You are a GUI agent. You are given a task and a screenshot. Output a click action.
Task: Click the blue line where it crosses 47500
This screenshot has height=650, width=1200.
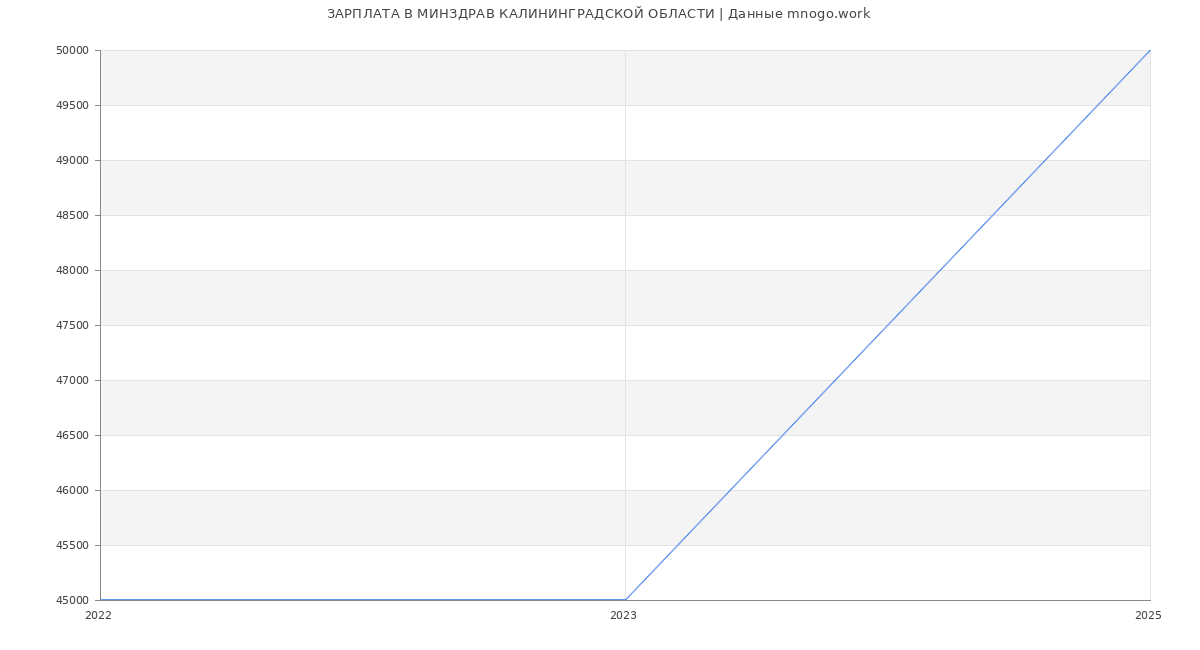click(888, 325)
